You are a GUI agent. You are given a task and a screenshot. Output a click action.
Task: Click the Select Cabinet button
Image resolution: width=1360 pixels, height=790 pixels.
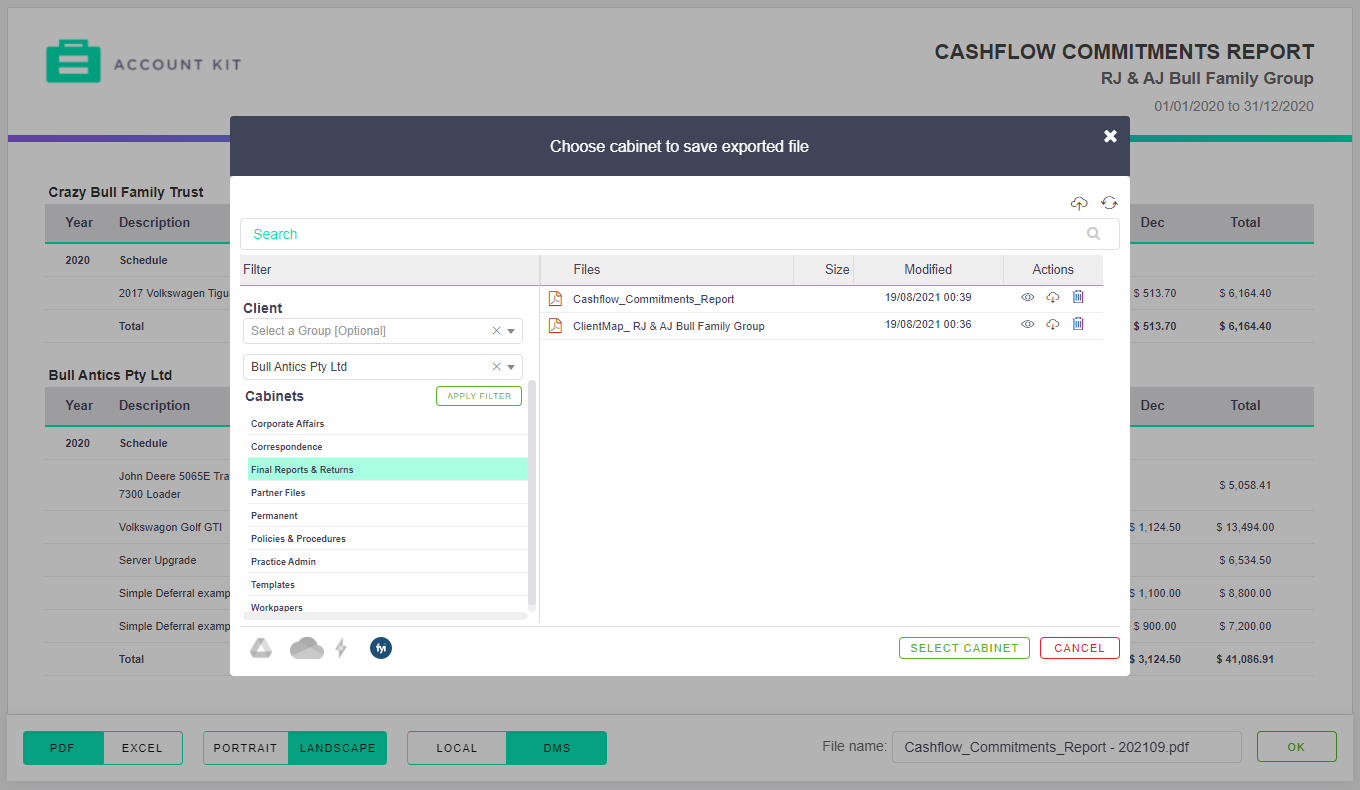pos(965,648)
